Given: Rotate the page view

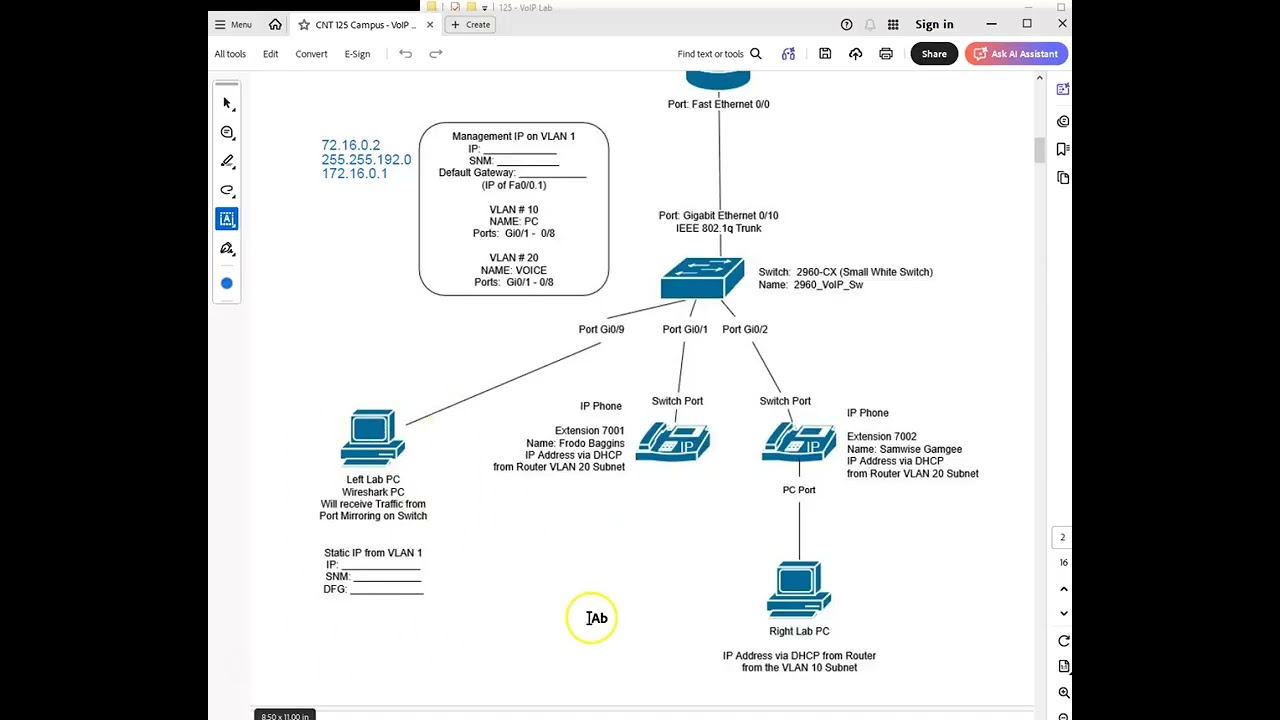Looking at the screenshot, I should 1063,641.
